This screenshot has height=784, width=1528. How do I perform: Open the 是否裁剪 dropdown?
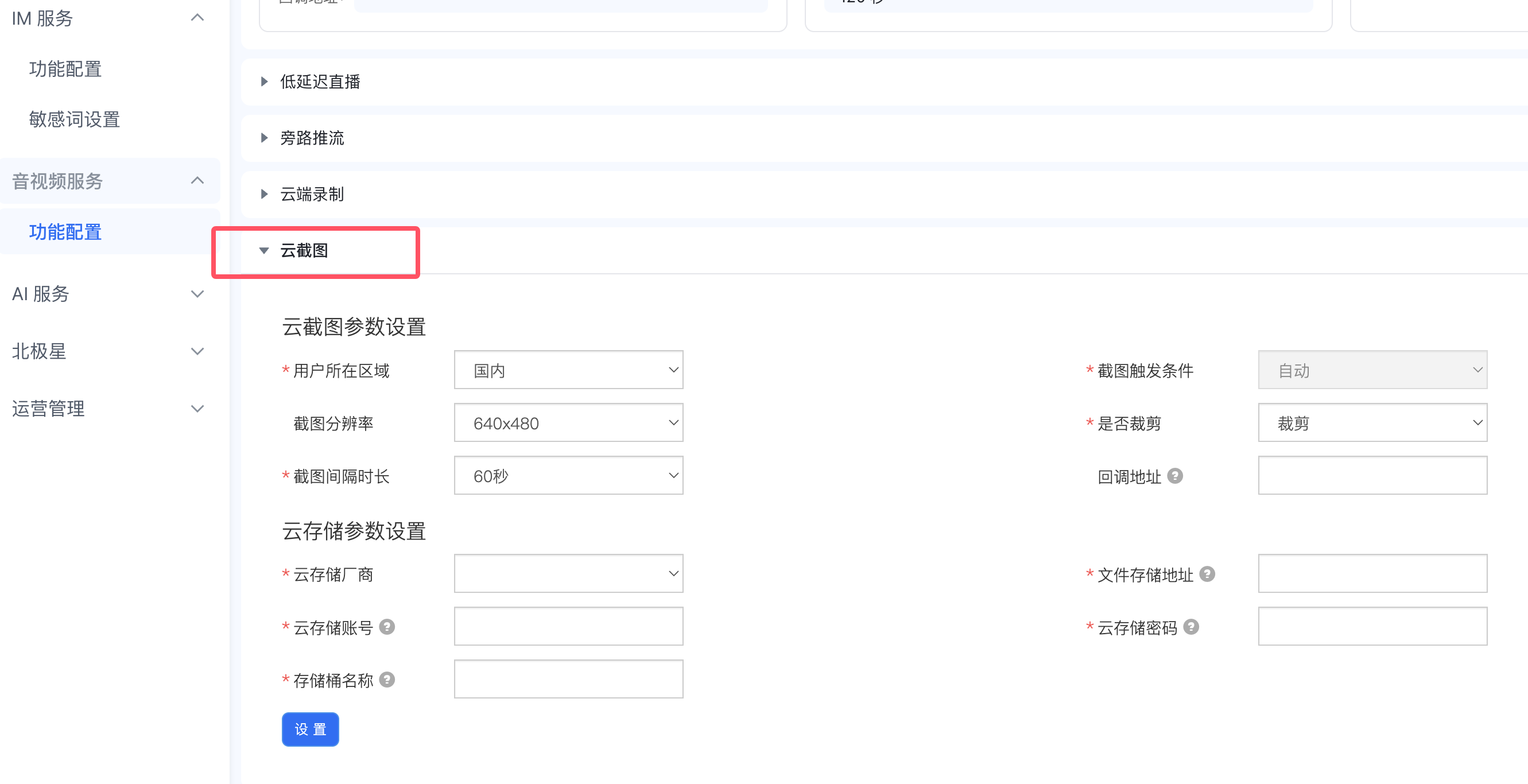click(1372, 422)
